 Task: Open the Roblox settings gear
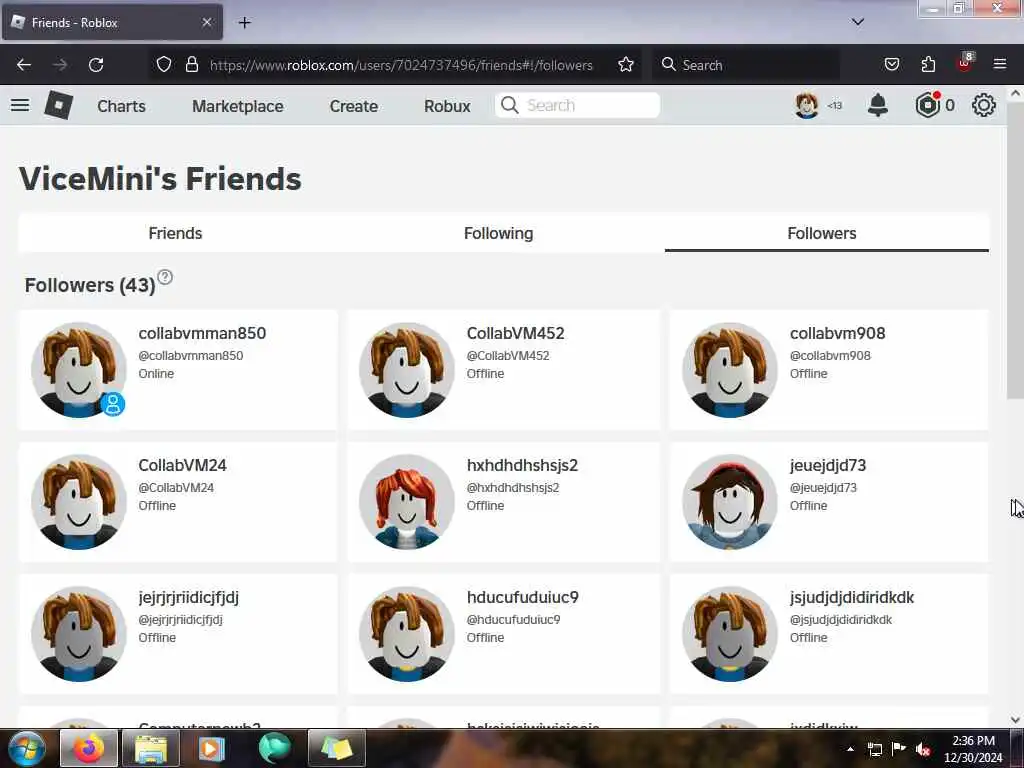pos(984,105)
